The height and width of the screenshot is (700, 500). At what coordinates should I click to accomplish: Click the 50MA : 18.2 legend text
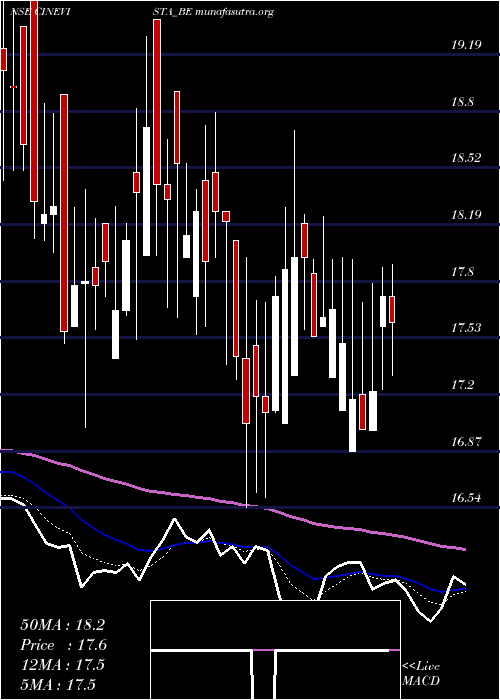pos(62,625)
